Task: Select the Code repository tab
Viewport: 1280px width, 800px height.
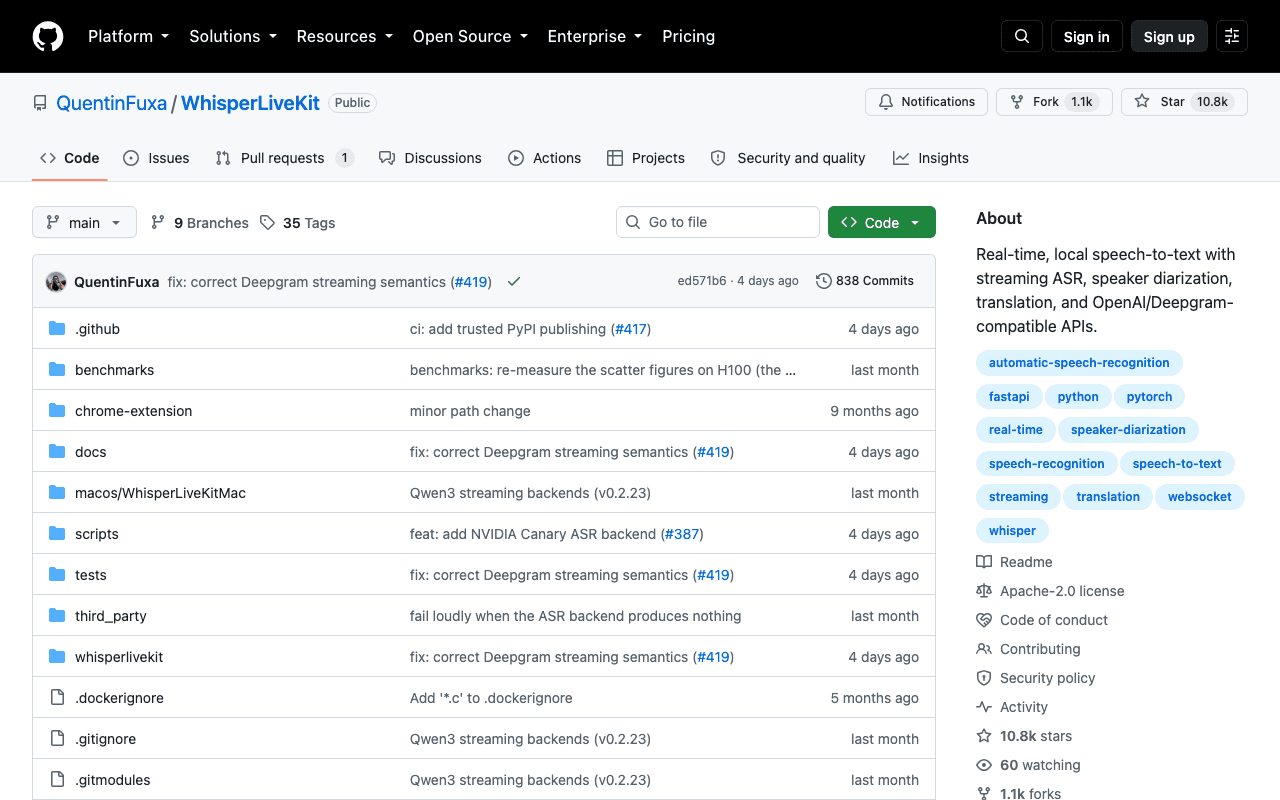Action: 70,158
